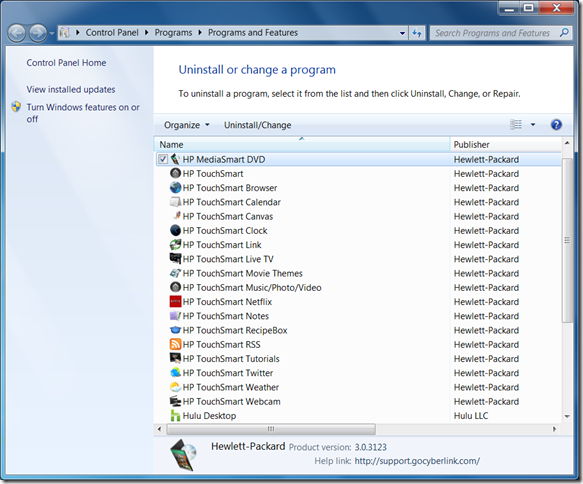Click the HP TouchSmart Browser globe icon

[175, 188]
